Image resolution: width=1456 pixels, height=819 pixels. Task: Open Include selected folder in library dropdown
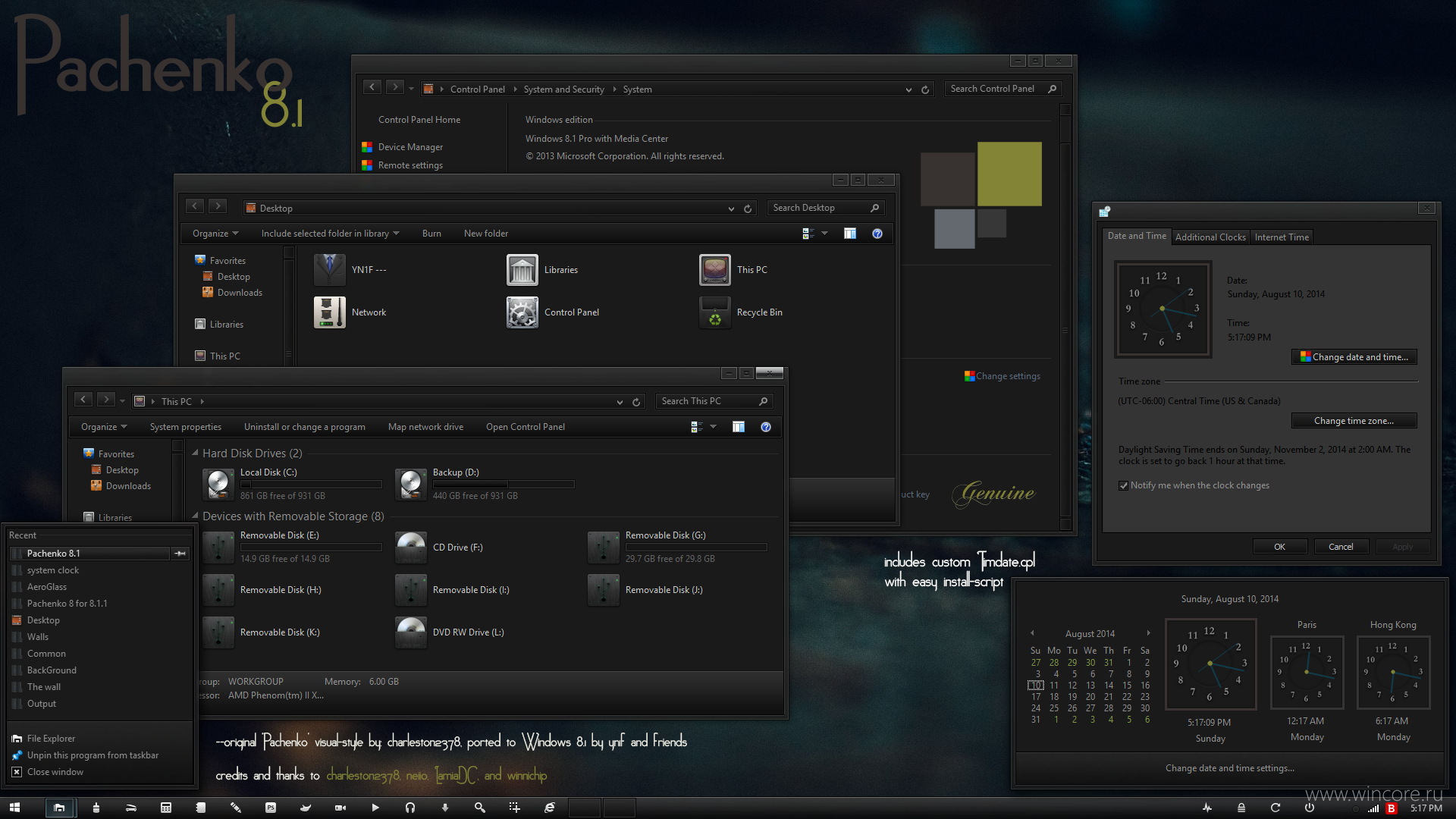pyautogui.click(x=330, y=234)
